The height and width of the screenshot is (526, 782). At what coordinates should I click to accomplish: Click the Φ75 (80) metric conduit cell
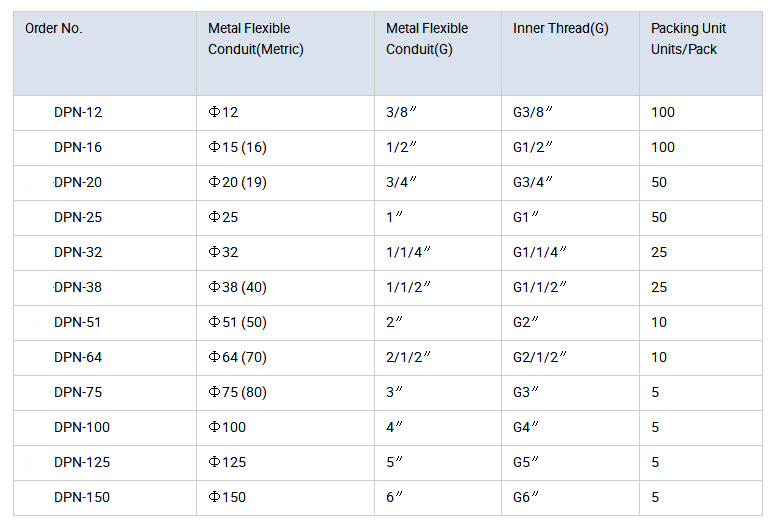pyautogui.click(x=238, y=392)
